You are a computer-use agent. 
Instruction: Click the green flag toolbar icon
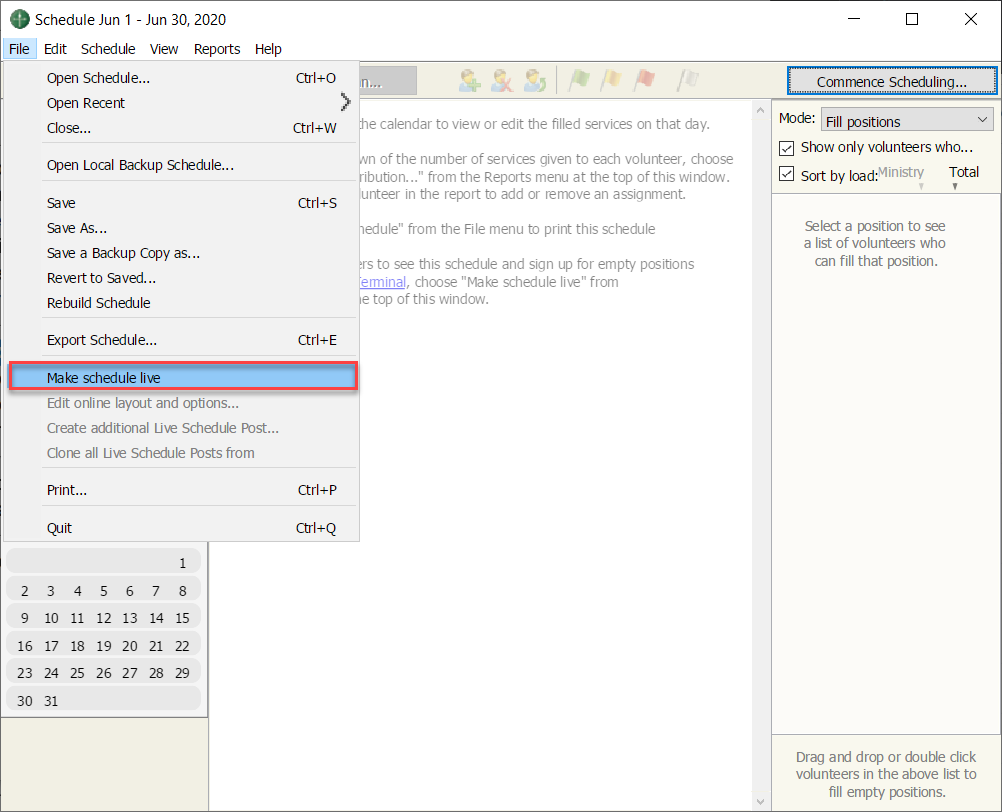coord(580,81)
